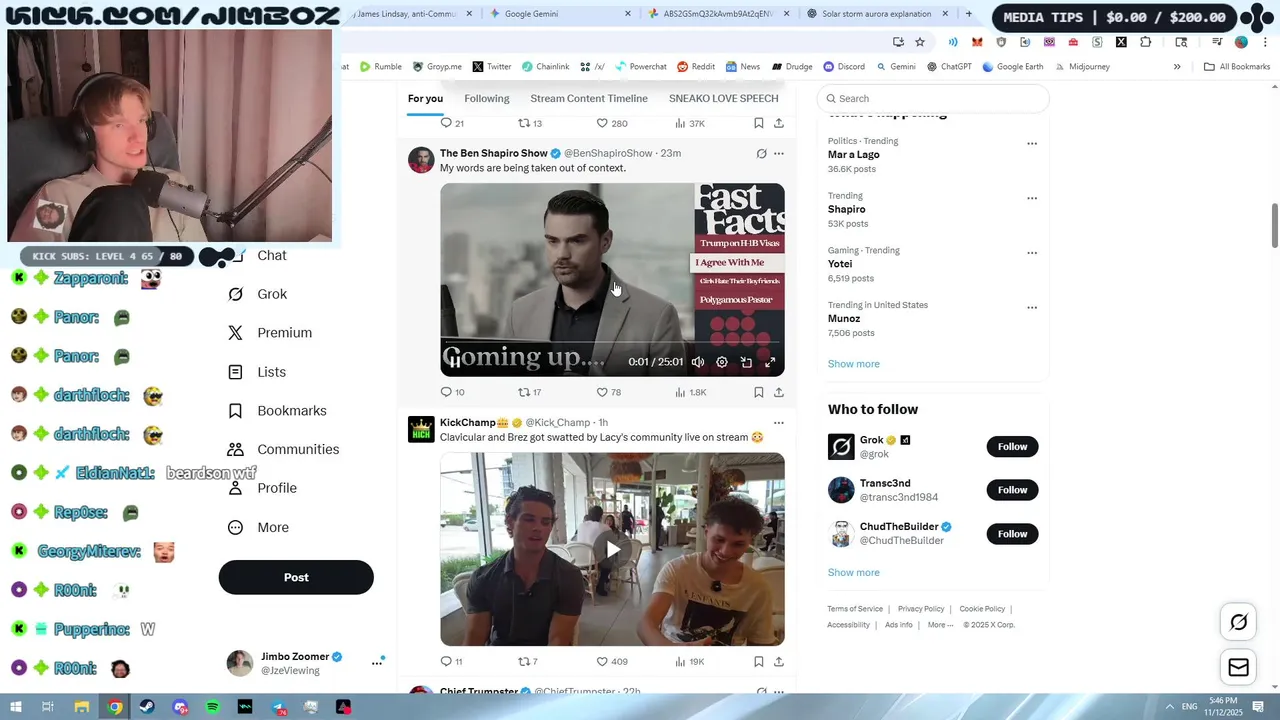Bookmark this page with the star icon
The width and height of the screenshot is (1280, 720).
coord(920,42)
